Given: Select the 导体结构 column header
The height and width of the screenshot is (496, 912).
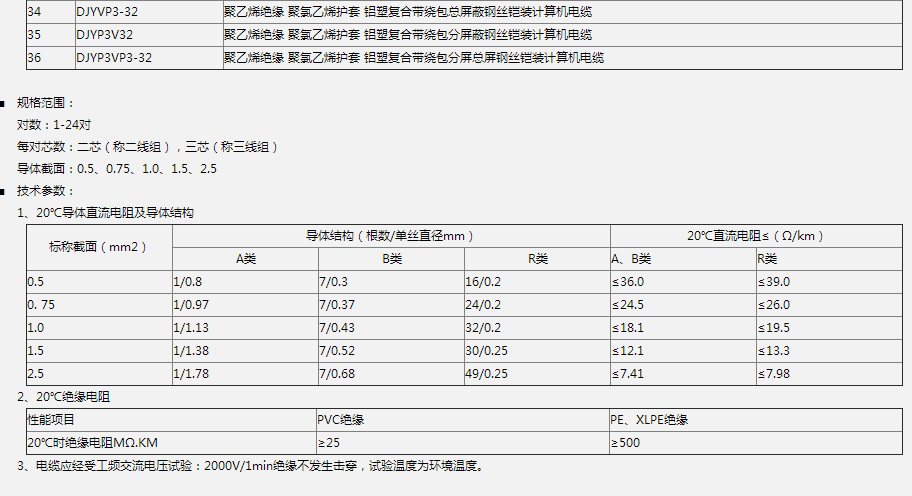Looking at the screenshot, I should click(390, 236).
